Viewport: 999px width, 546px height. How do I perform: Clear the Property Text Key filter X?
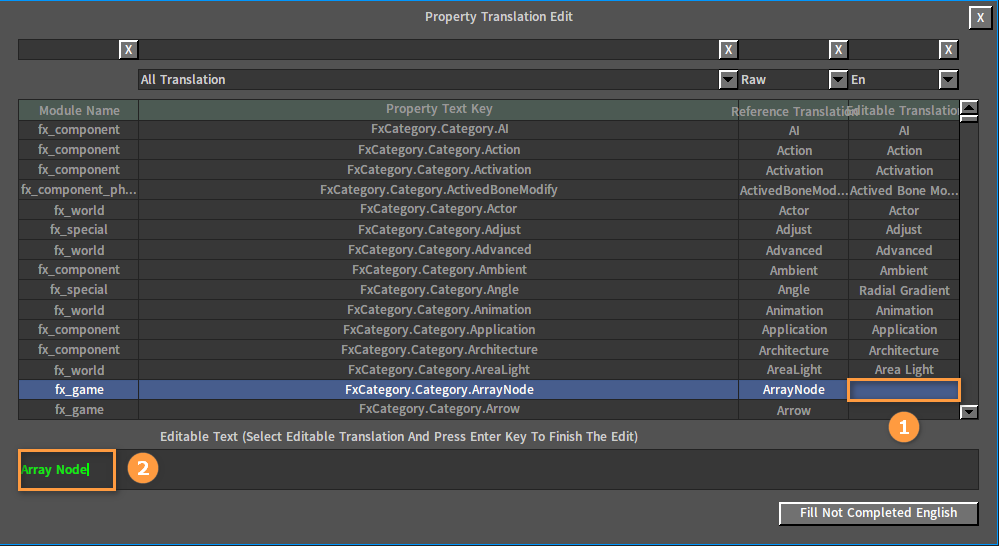[x=728, y=50]
